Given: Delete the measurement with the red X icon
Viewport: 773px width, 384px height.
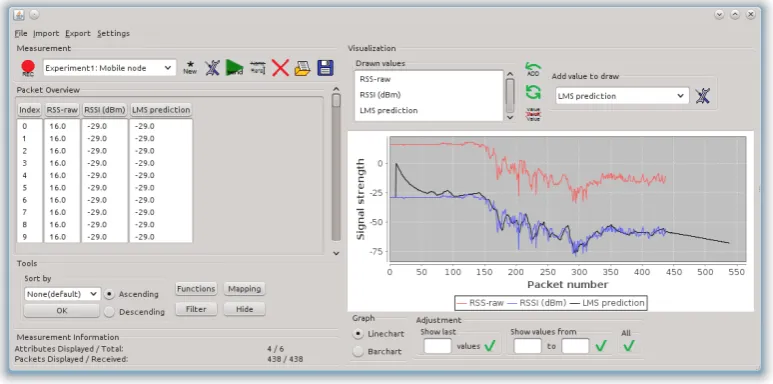Looking at the screenshot, I should tap(280, 68).
